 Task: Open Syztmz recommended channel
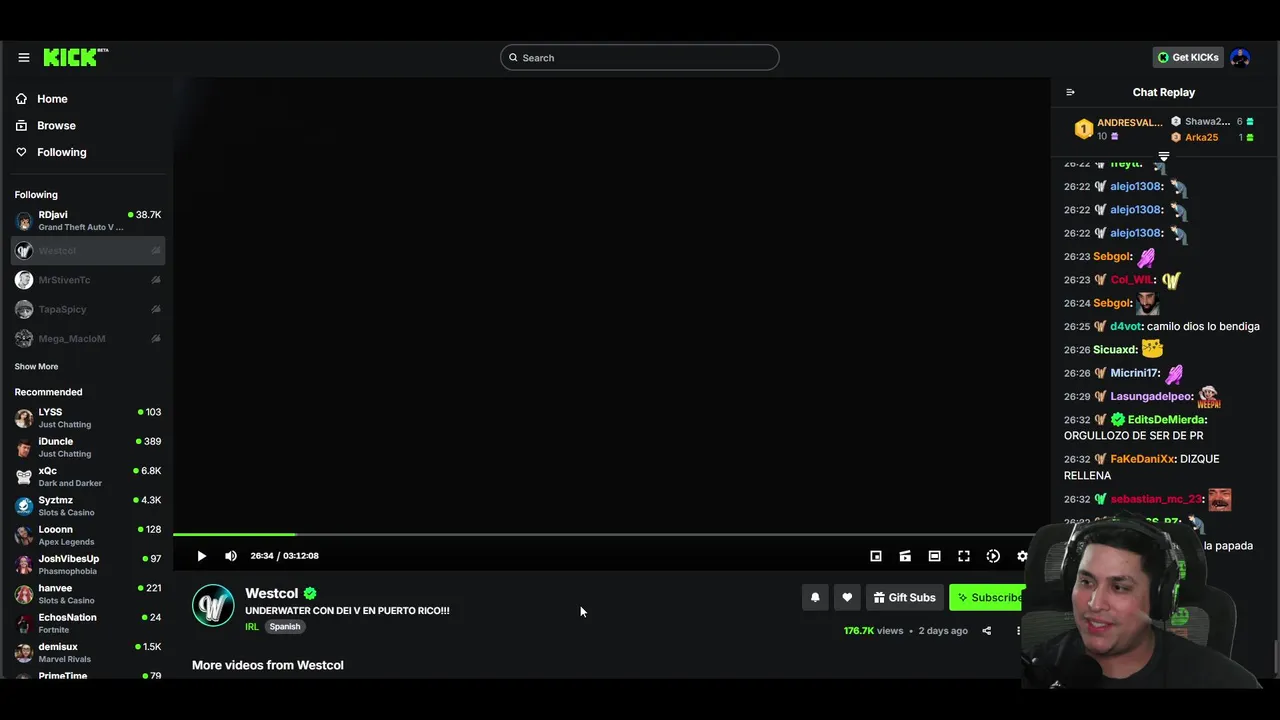pos(88,506)
